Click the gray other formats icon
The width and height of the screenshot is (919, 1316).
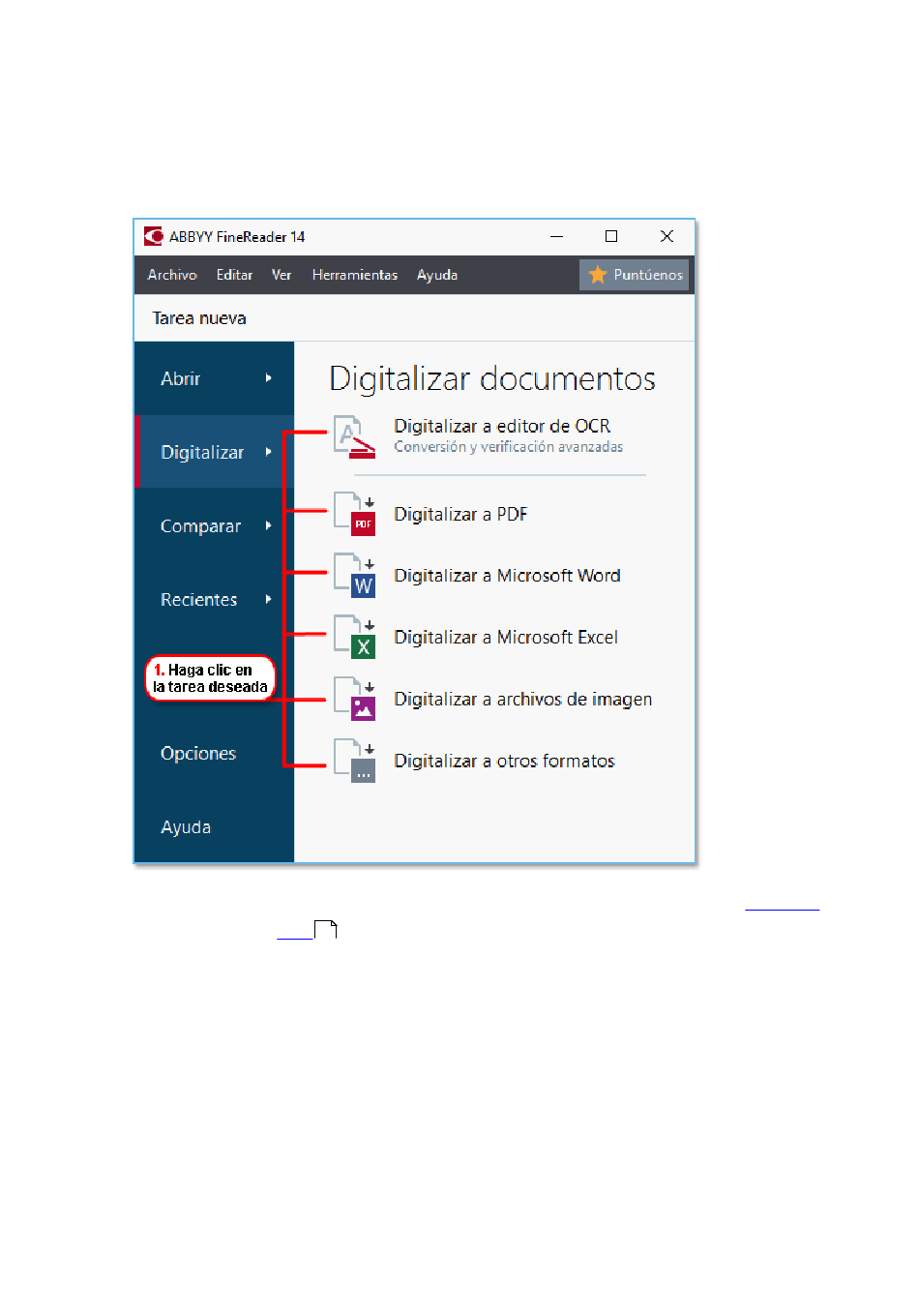click(x=355, y=762)
